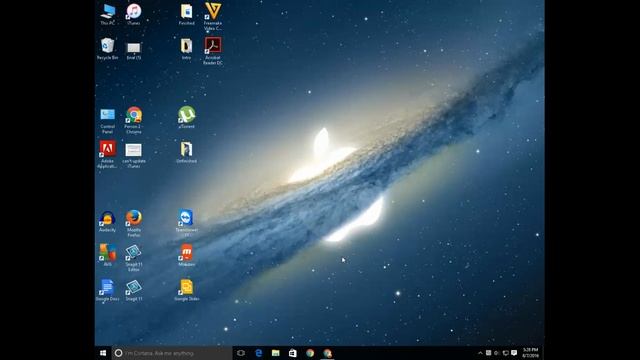Open the taskbar clock and date
Image resolution: width=640 pixels, height=360 pixels.
531,353
